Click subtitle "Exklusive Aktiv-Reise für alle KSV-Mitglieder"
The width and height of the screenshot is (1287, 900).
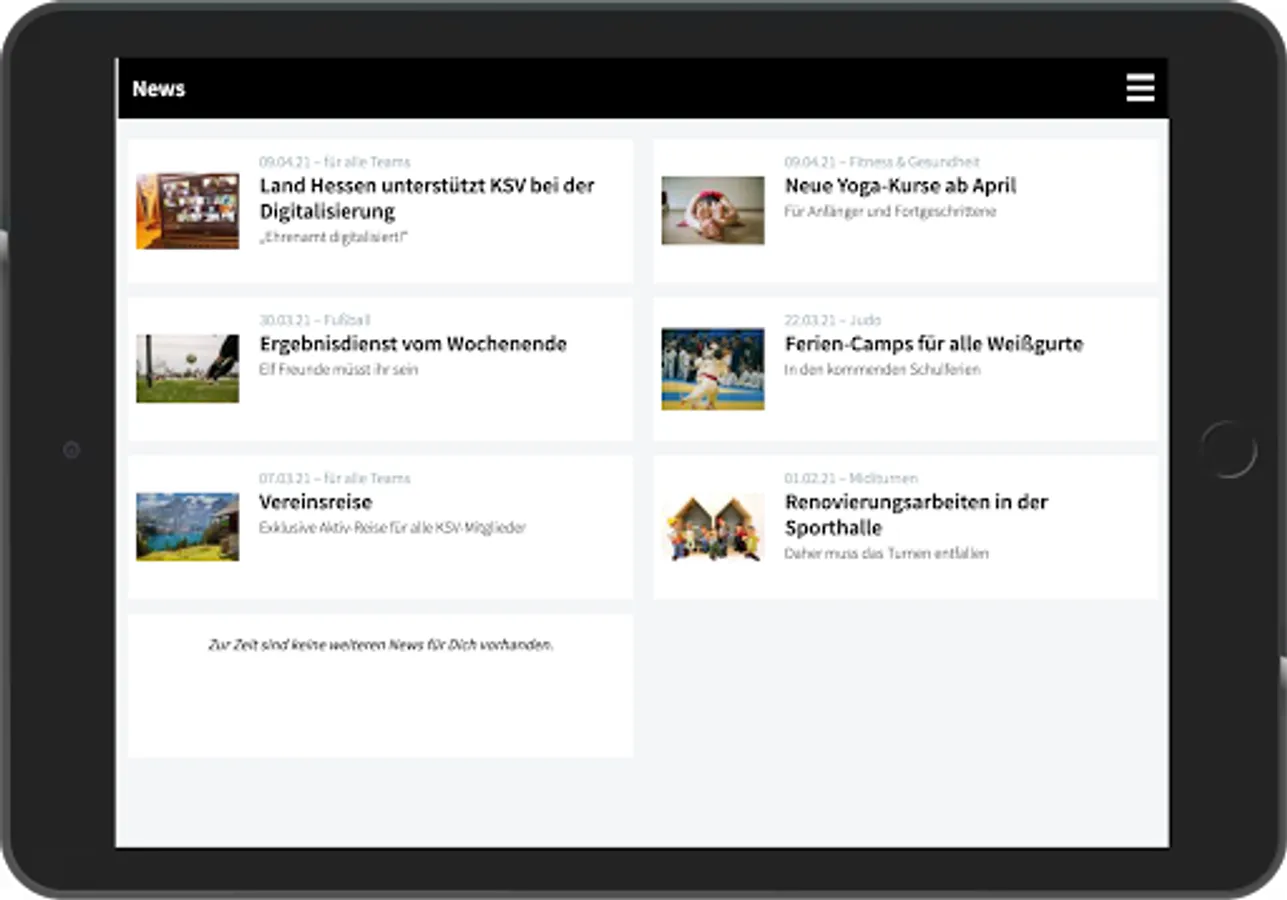coord(392,528)
